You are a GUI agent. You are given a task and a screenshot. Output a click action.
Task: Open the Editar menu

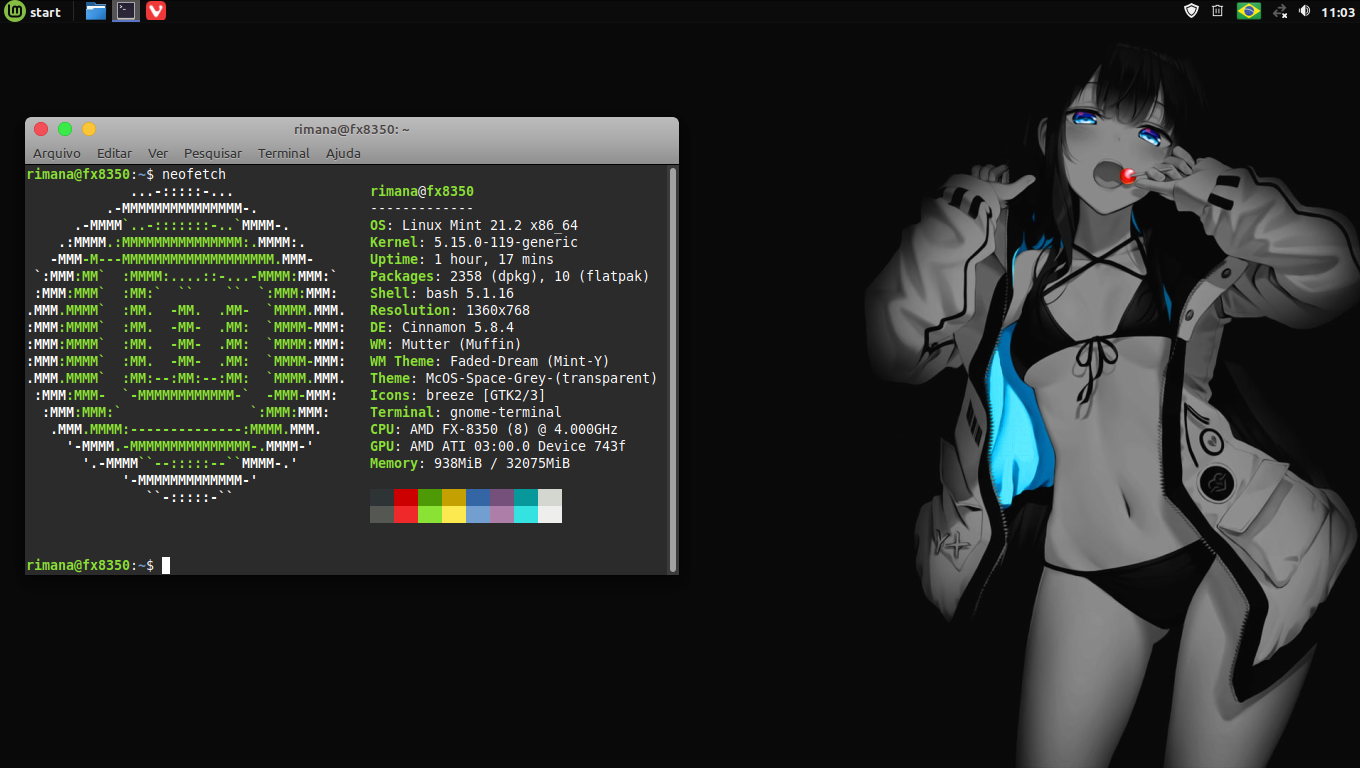[114, 153]
